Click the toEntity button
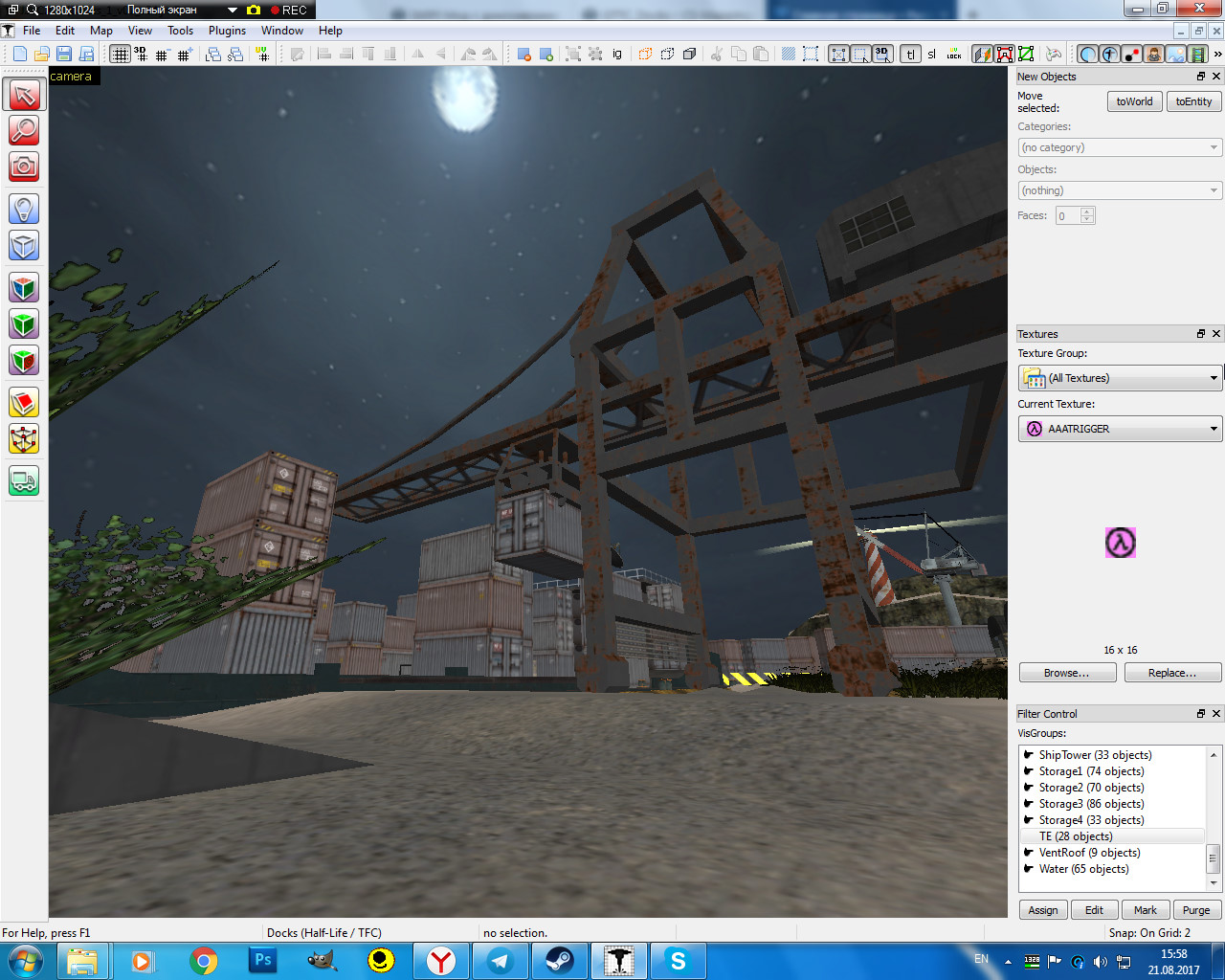This screenshot has width=1225, height=980. click(1193, 101)
